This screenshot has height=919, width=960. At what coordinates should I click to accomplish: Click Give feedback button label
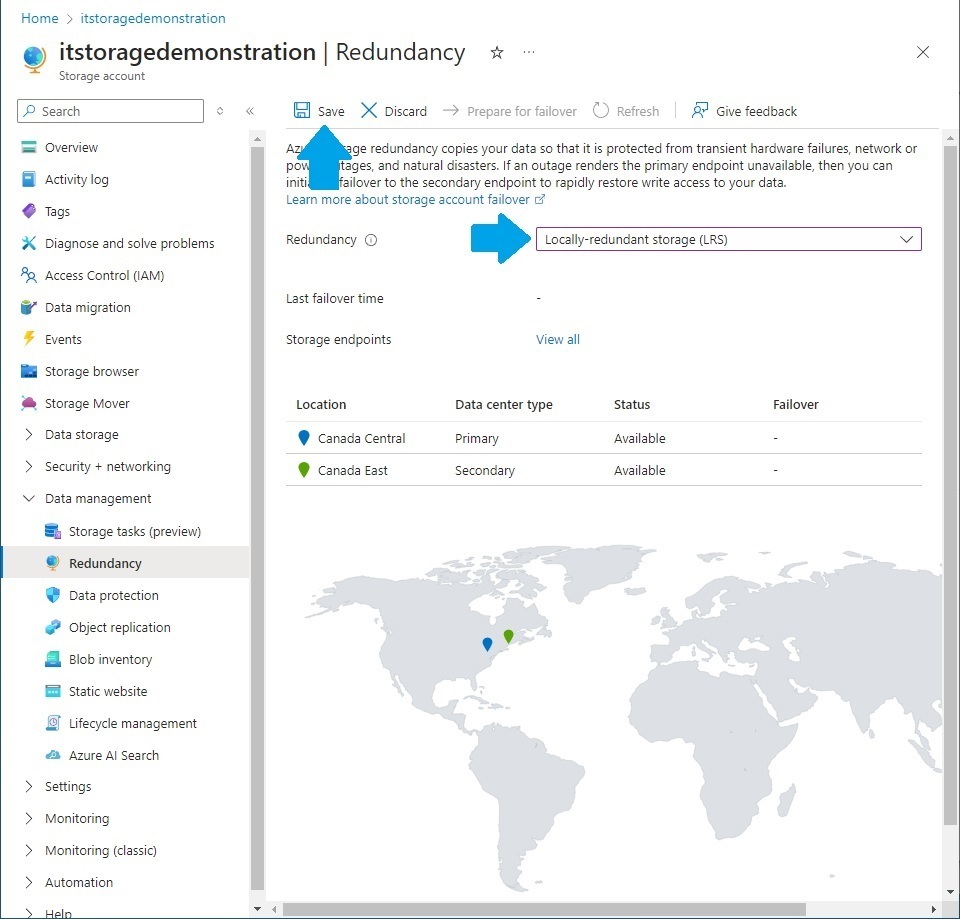(756, 111)
